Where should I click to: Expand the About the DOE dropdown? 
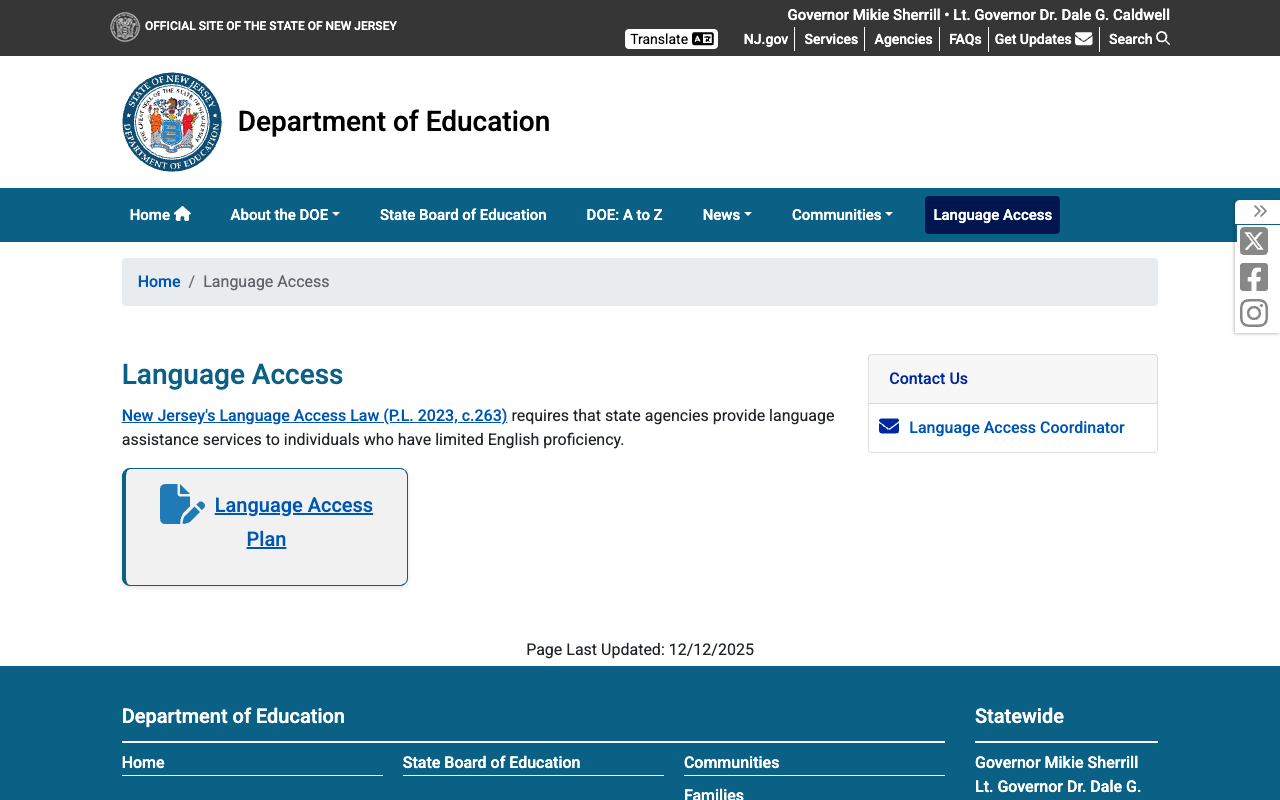click(x=285, y=215)
